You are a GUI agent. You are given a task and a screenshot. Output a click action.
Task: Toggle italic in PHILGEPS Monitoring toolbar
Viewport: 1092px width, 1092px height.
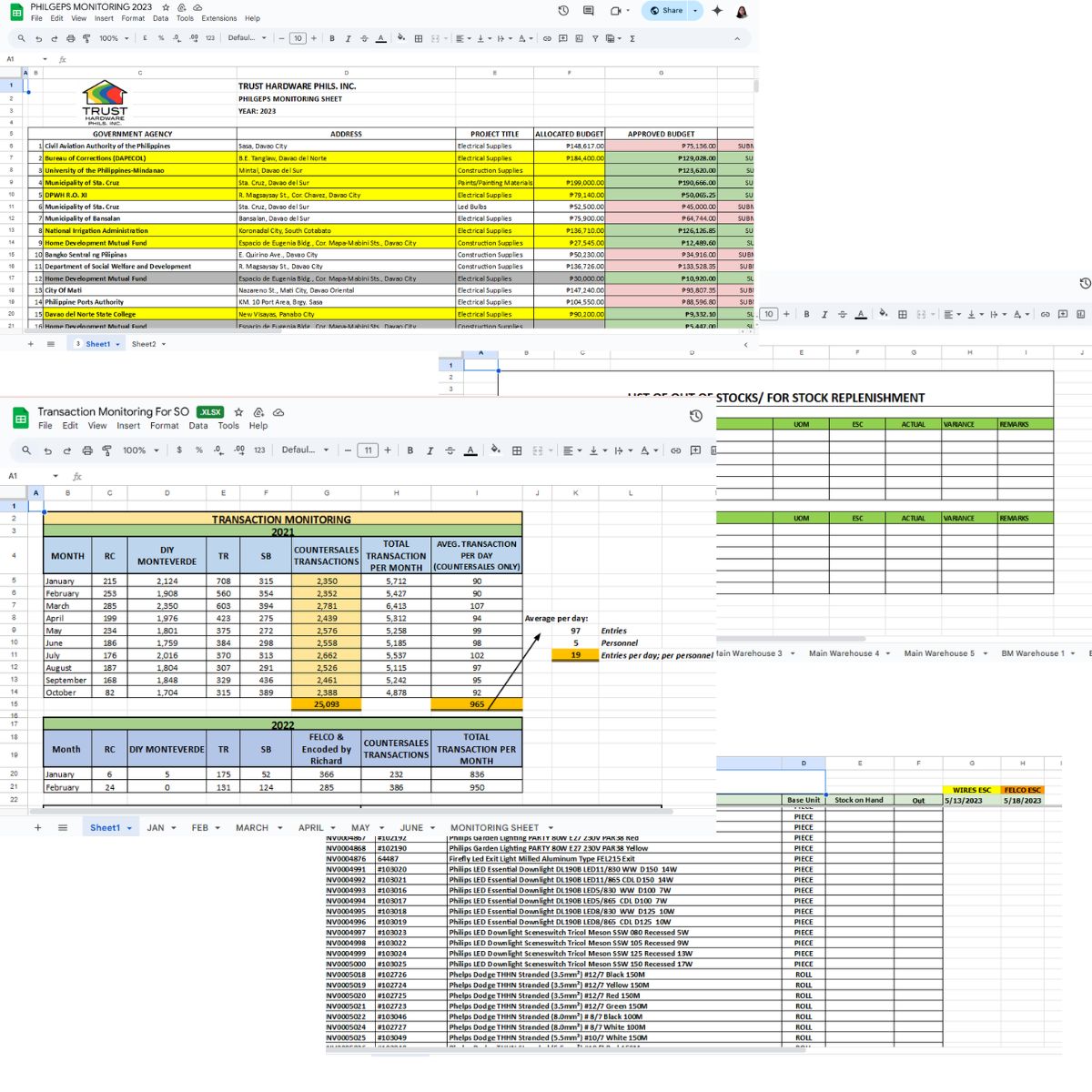(x=348, y=38)
